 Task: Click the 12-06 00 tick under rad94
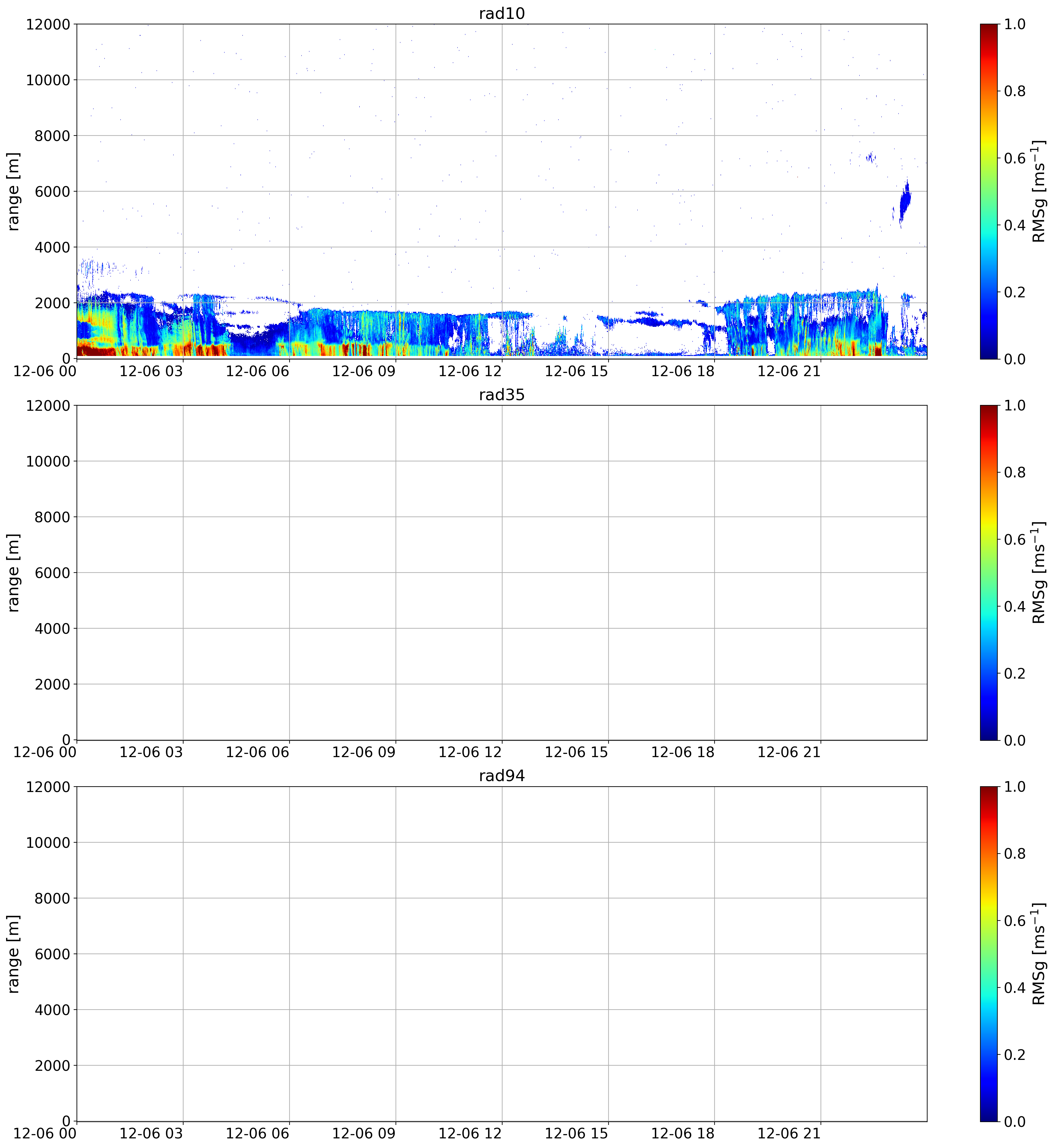click(x=45, y=1134)
